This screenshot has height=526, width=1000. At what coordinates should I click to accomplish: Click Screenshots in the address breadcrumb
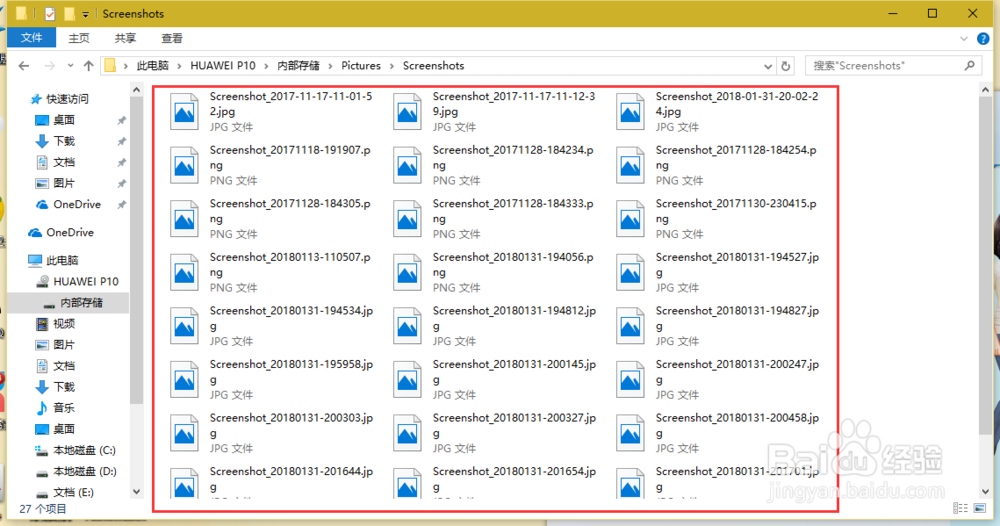tap(434, 66)
